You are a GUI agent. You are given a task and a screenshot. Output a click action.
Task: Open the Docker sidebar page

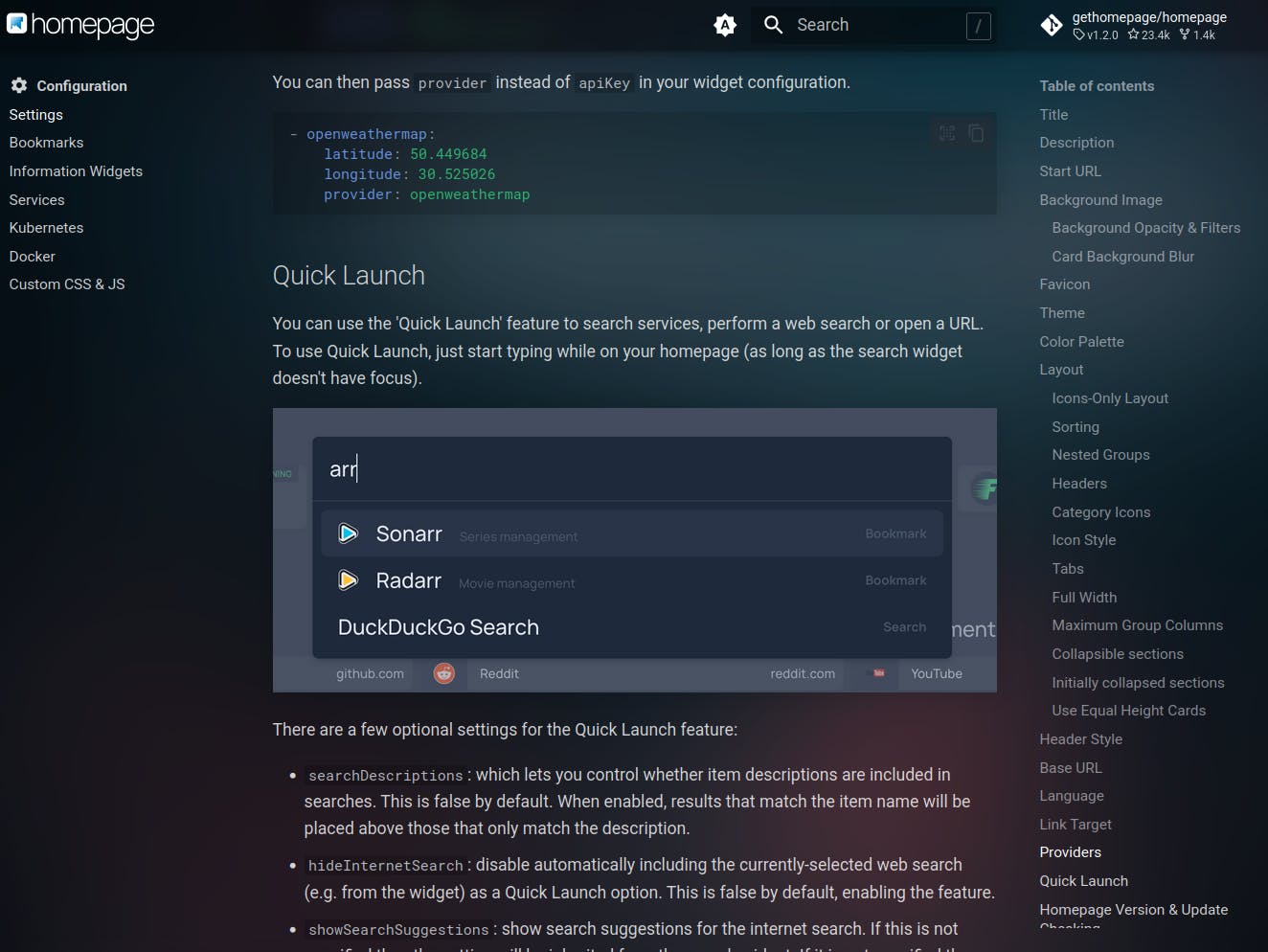coord(33,257)
